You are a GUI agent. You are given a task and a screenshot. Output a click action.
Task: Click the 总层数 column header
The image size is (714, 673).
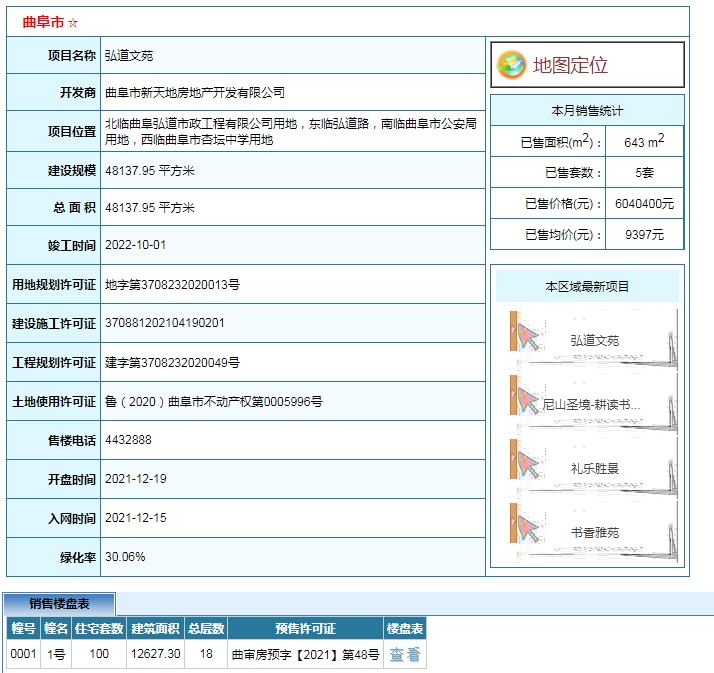(206, 628)
